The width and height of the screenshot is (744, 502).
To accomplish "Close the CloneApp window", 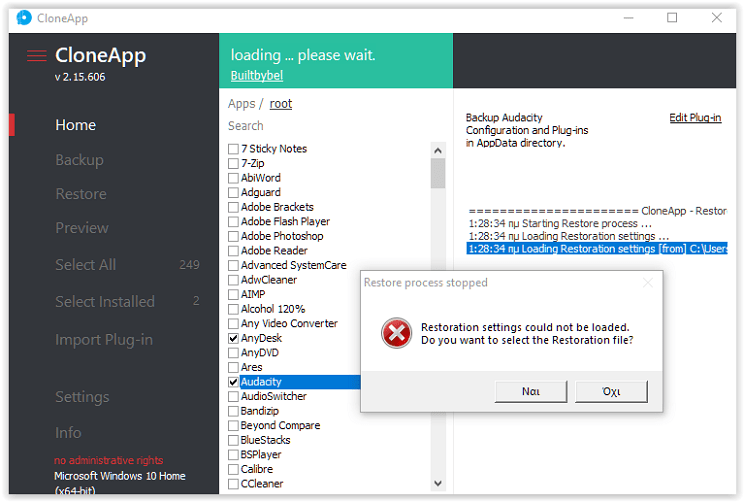I will [716, 18].
